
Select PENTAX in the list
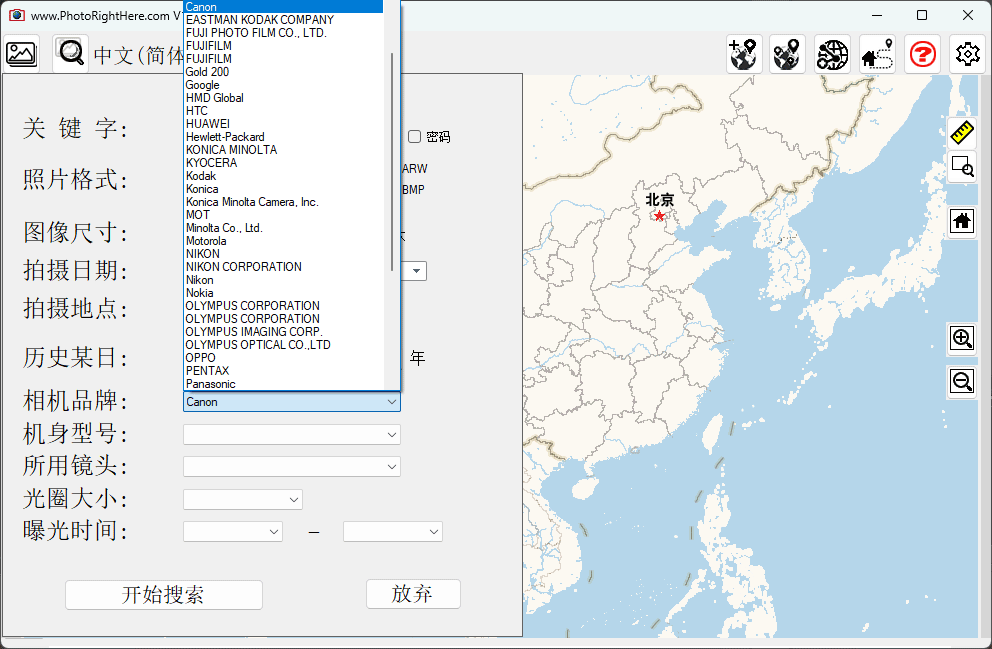click(x=283, y=371)
